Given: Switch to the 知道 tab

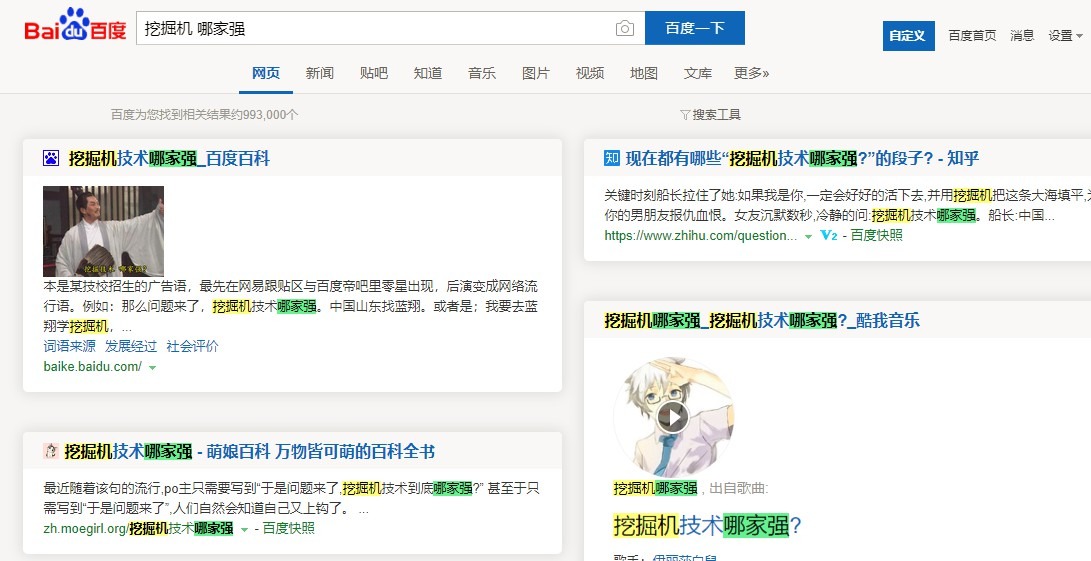Looking at the screenshot, I should (428, 73).
